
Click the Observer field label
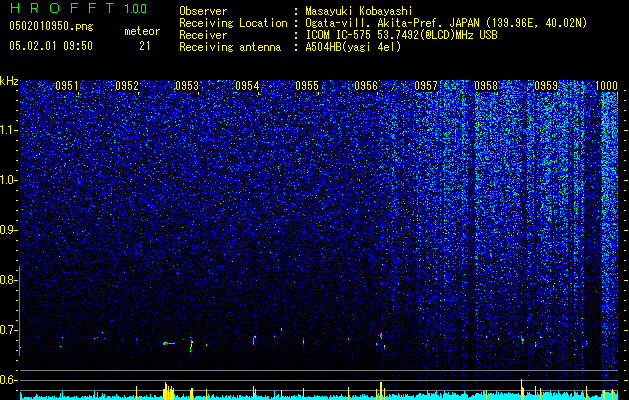pos(203,11)
